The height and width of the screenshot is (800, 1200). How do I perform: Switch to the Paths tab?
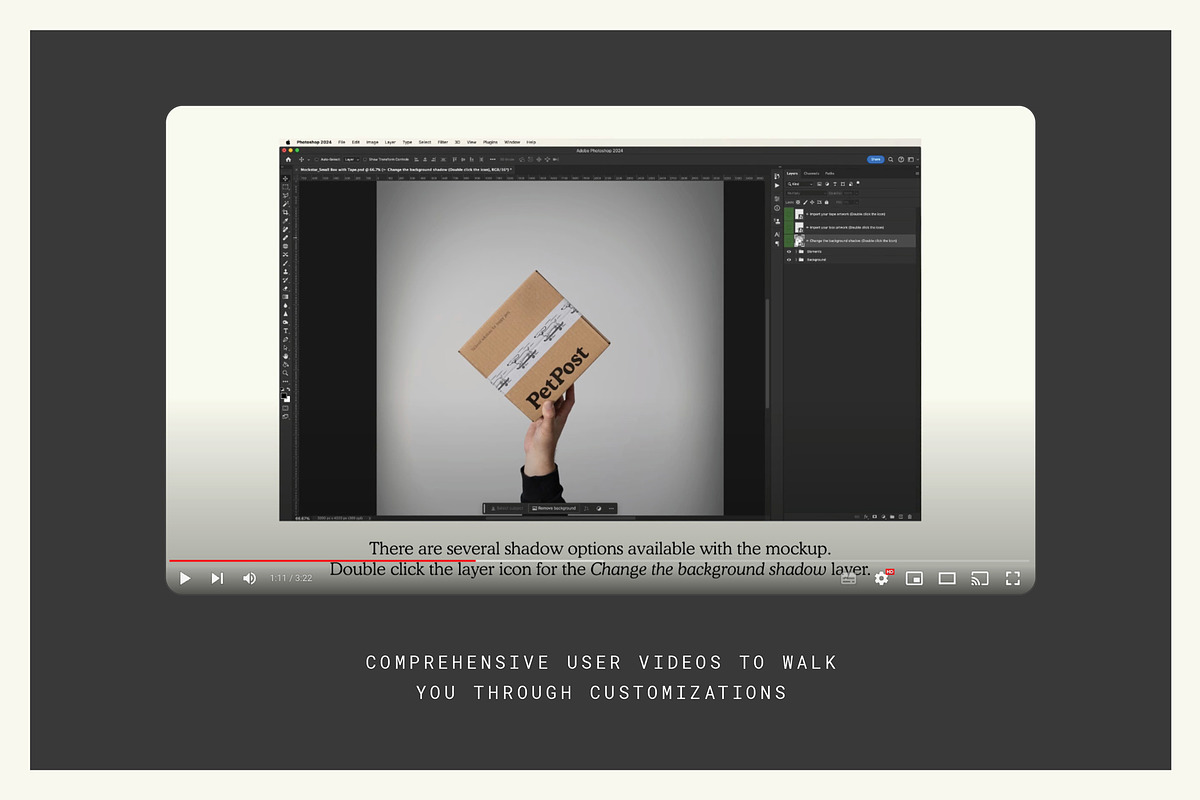(x=830, y=173)
